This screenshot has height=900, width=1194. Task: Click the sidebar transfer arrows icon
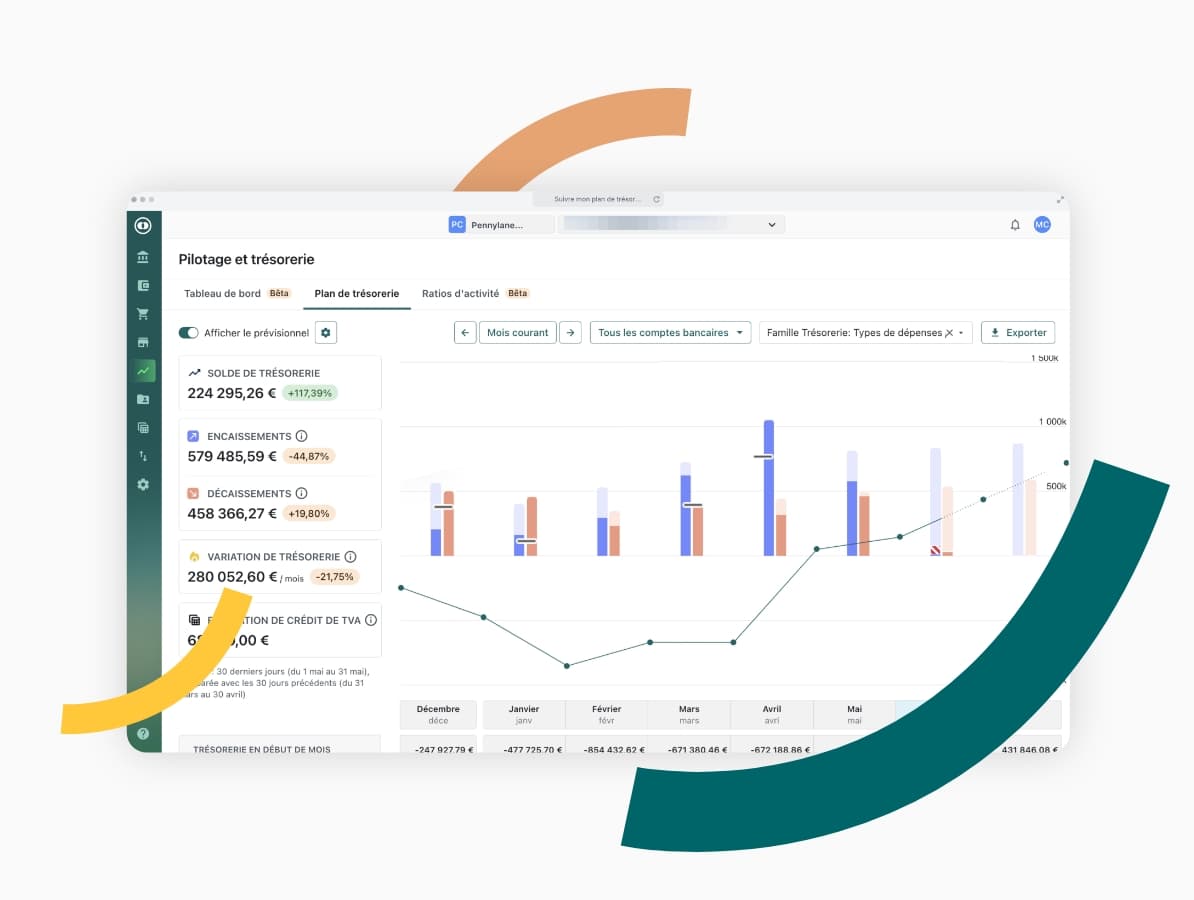point(143,456)
